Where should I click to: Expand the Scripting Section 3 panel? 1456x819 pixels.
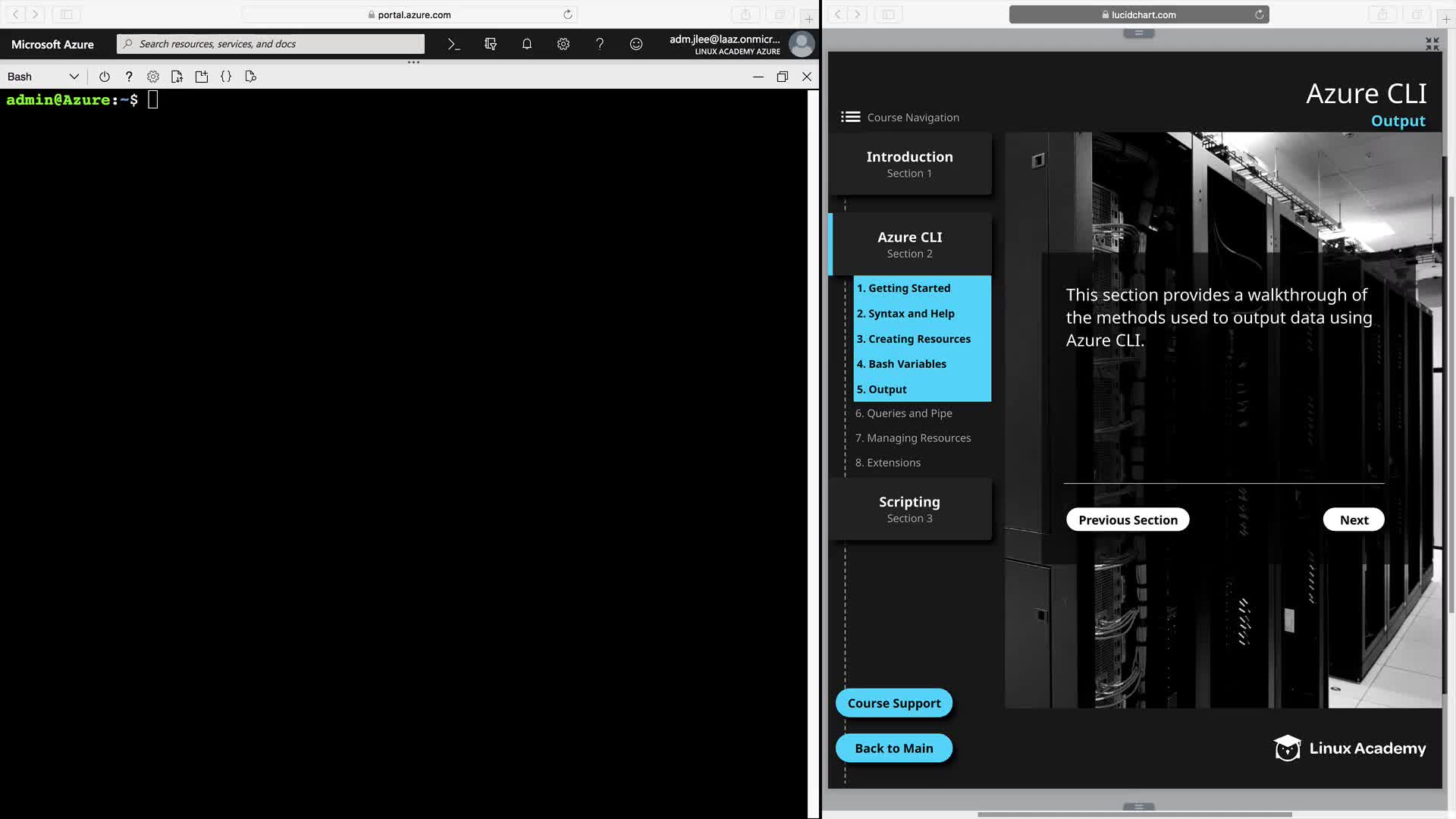point(909,509)
